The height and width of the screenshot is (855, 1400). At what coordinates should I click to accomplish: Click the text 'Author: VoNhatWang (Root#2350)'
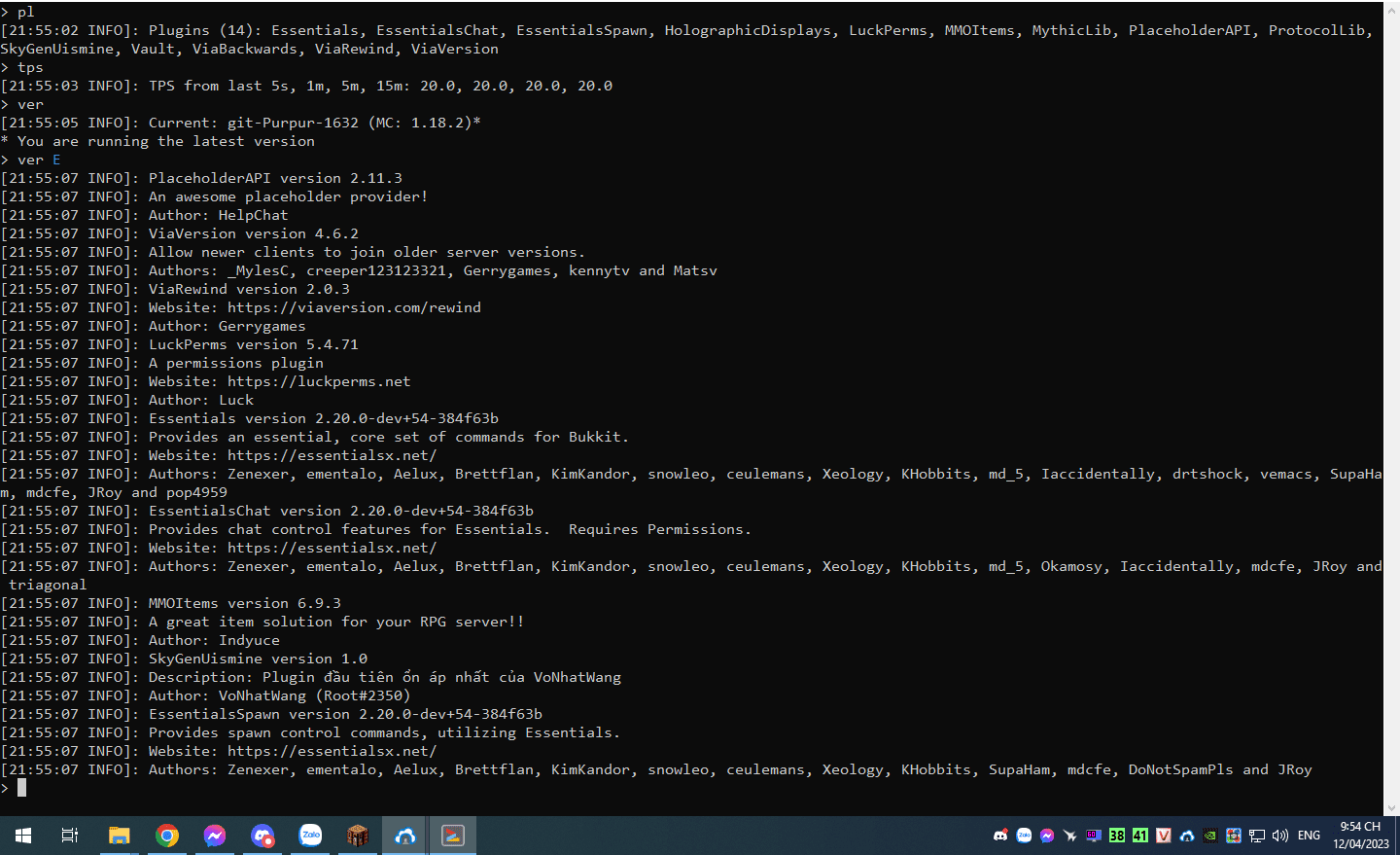tap(280, 695)
